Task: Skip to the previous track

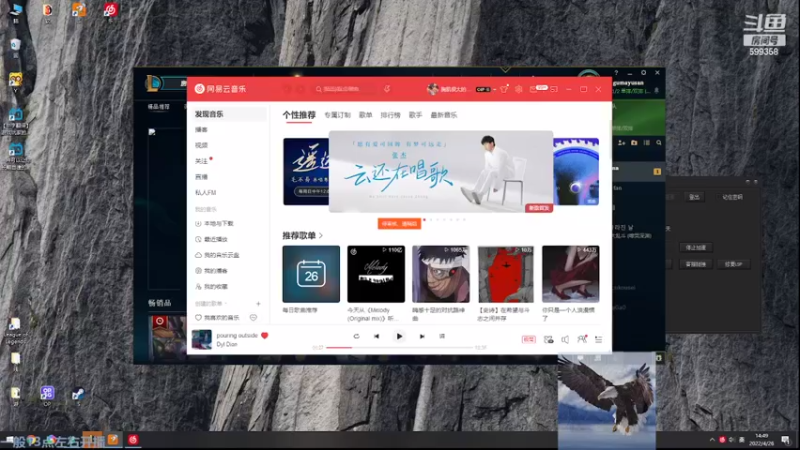Action: click(x=377, y=336)
